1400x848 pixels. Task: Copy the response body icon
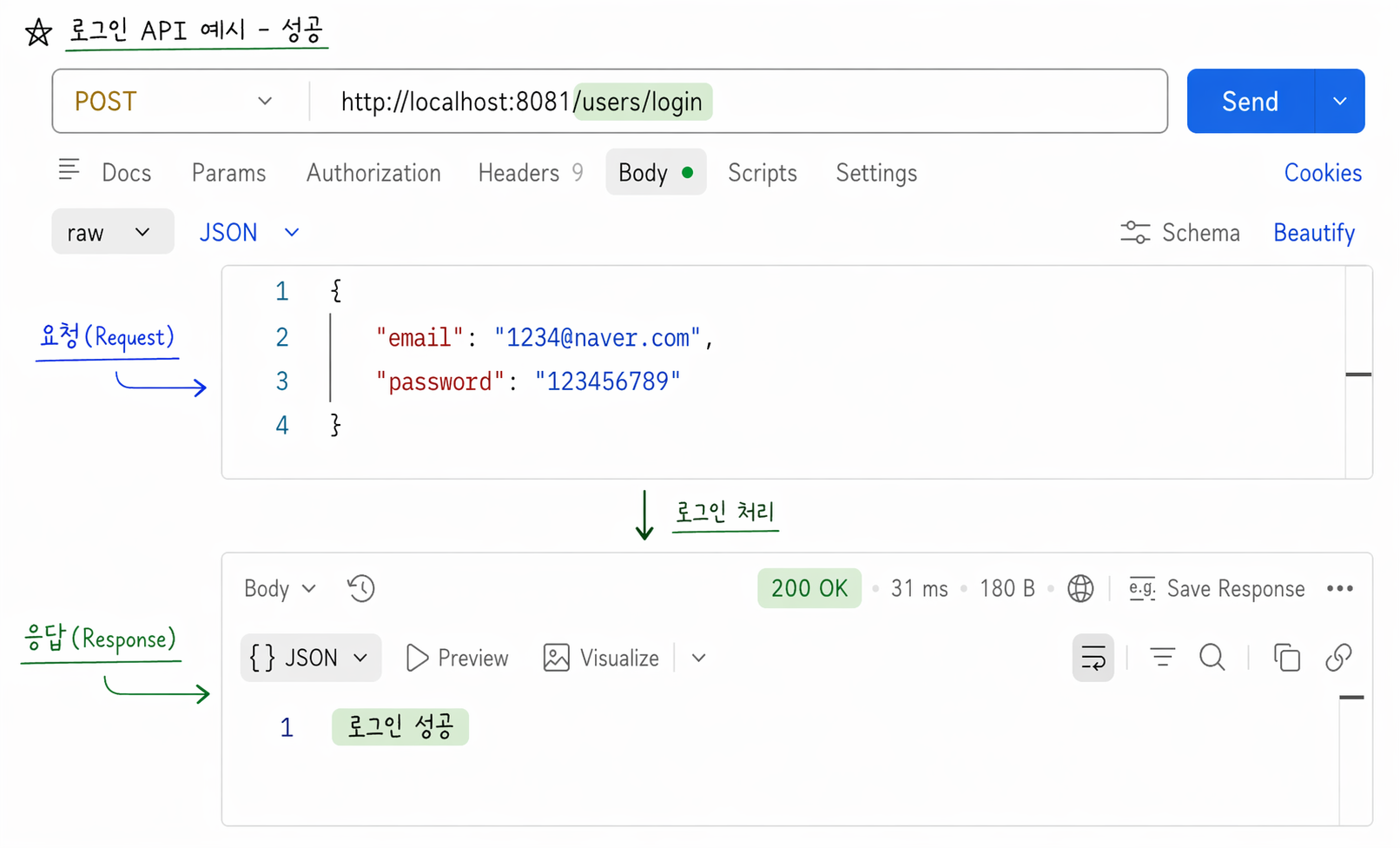tap(1287, 658)
